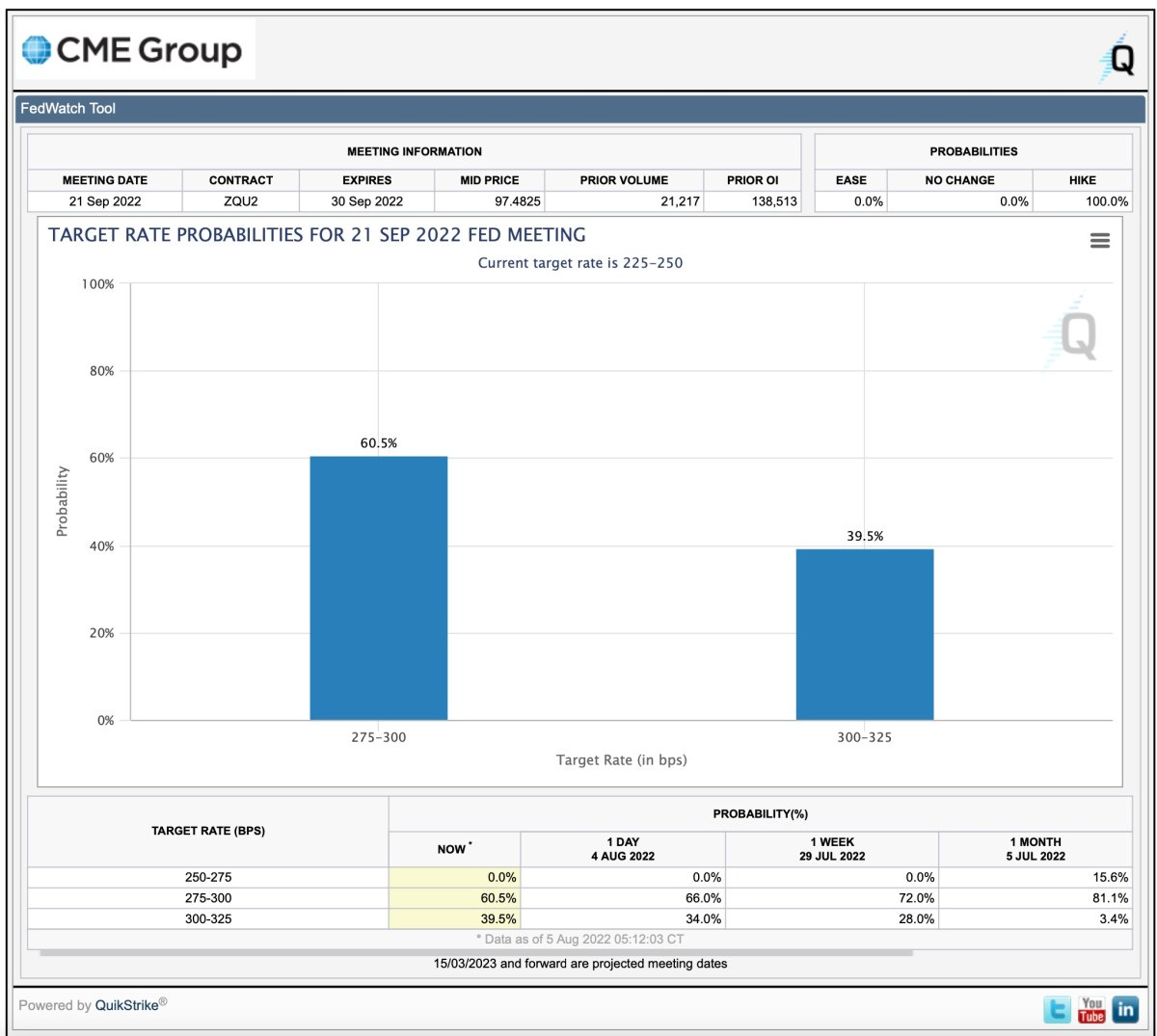
Task: Select the highlighted 39.5% NOW cell
Action: click(454, 919)
